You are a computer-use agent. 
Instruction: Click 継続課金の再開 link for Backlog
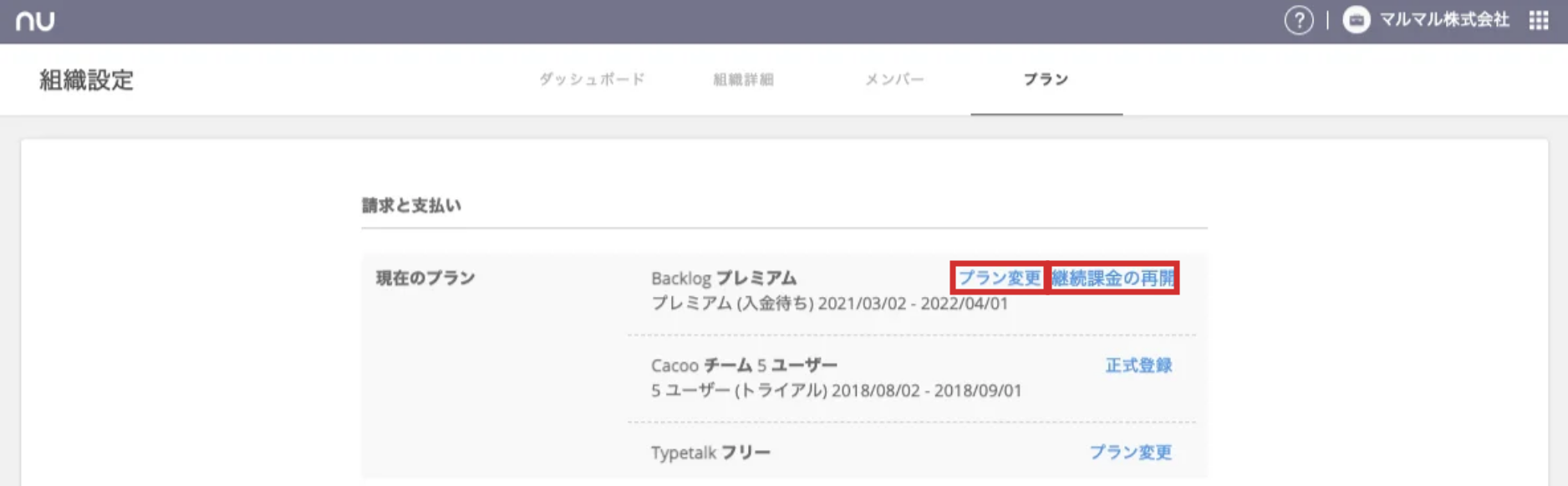(1113, 278)
